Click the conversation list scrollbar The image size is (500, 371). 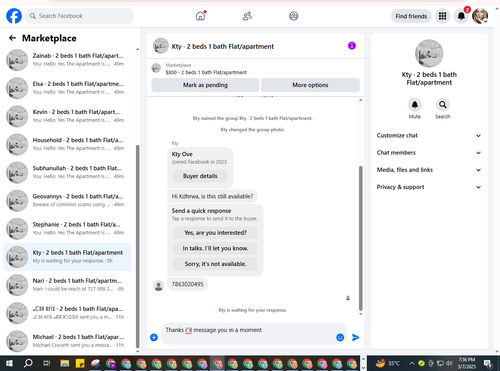coord(138,247)
